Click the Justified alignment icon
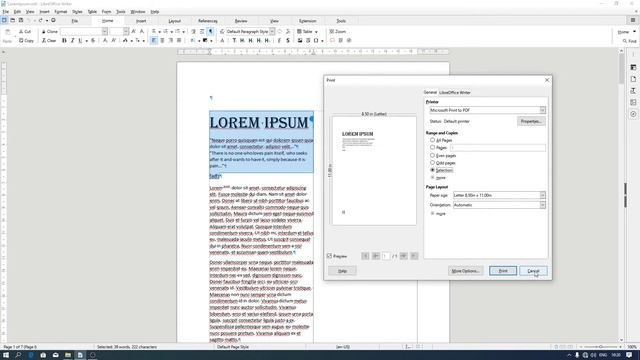This screenshot has height=360, width=640. 179,40
